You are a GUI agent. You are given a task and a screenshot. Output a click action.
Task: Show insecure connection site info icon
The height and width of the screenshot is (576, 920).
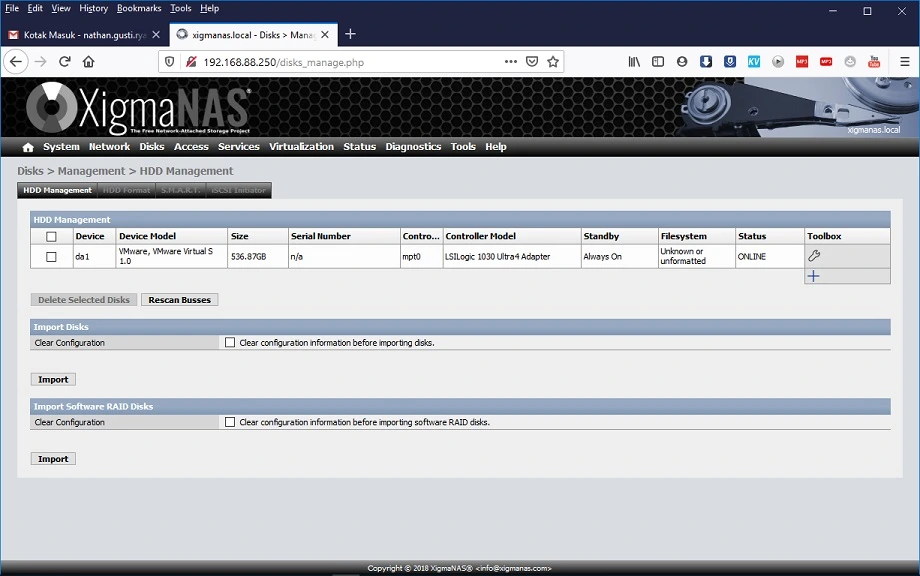pyautogui.click(x=191, y=62)
